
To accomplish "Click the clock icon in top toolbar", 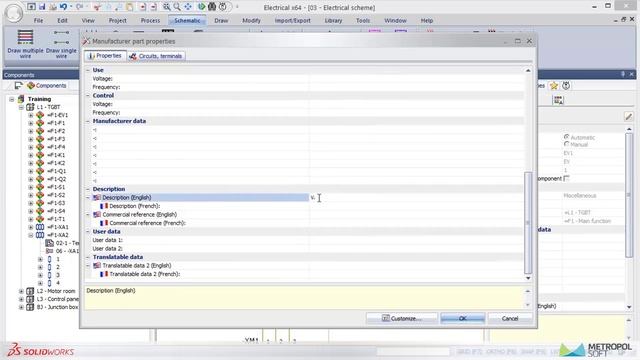I will [x=223, y=7].
